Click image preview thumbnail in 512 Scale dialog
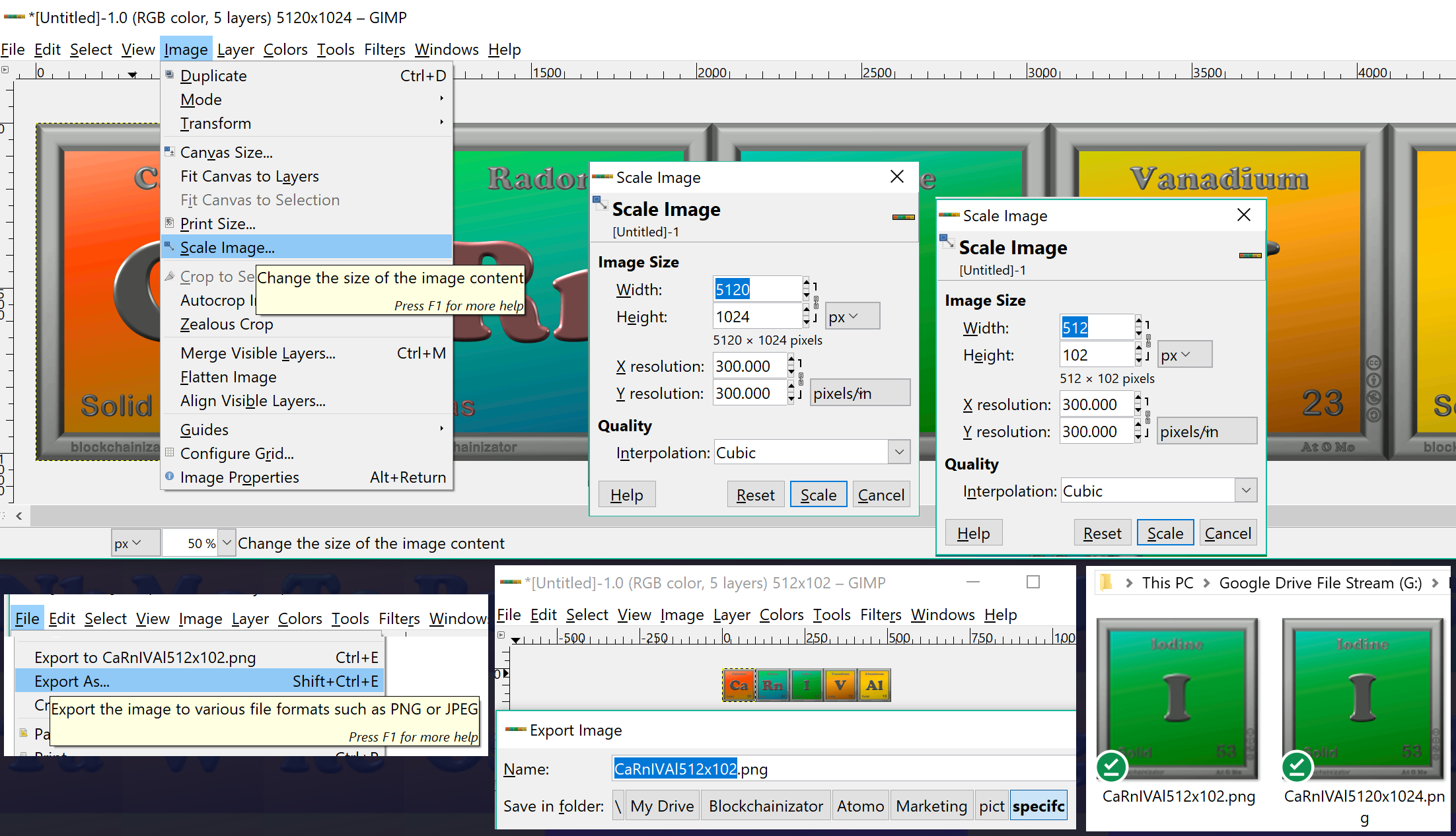Image resolution: width=1456 pixels, height=836 pixels. tap(1250, 256)
